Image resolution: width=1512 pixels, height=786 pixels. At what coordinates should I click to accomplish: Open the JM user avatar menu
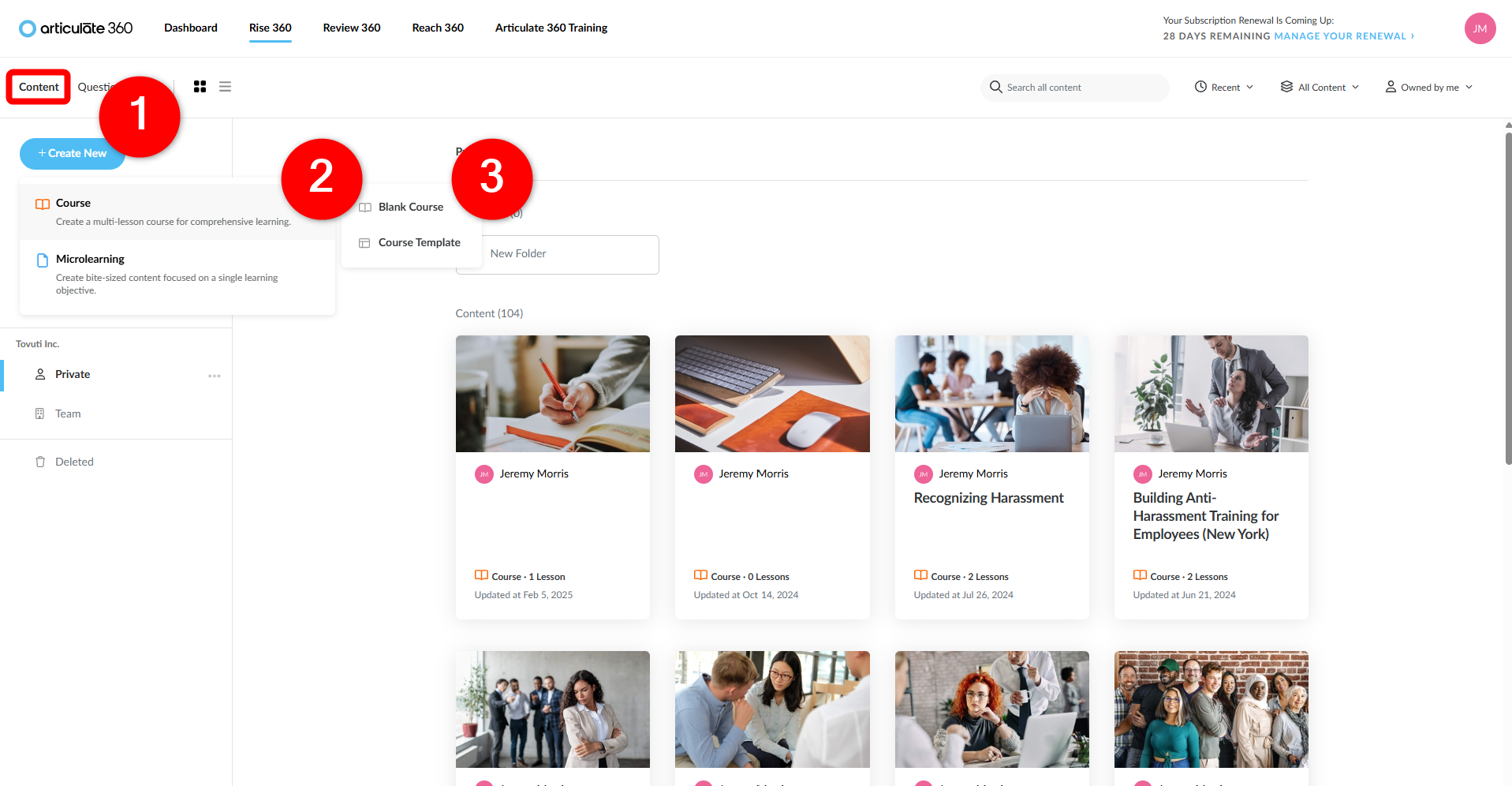tap(1480, 28)
